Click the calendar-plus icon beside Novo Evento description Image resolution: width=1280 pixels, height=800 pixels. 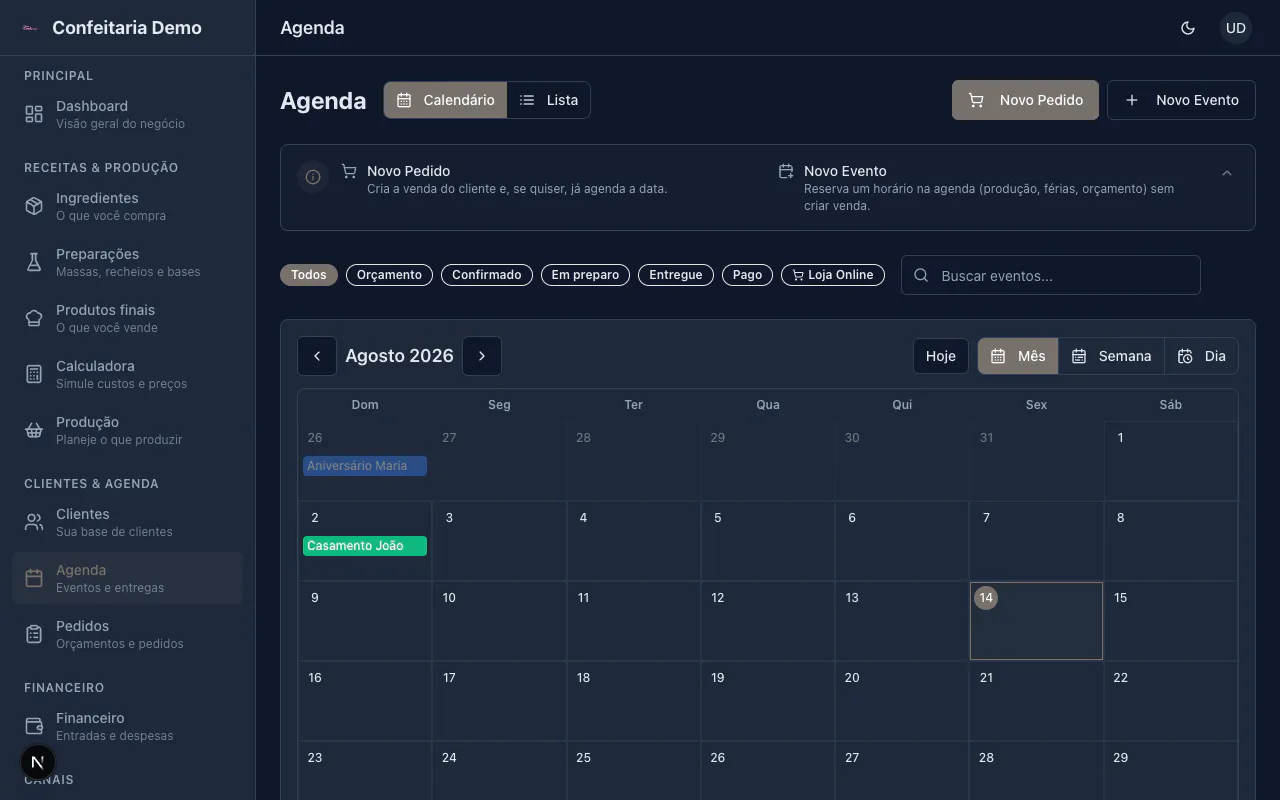click(786, 171)
